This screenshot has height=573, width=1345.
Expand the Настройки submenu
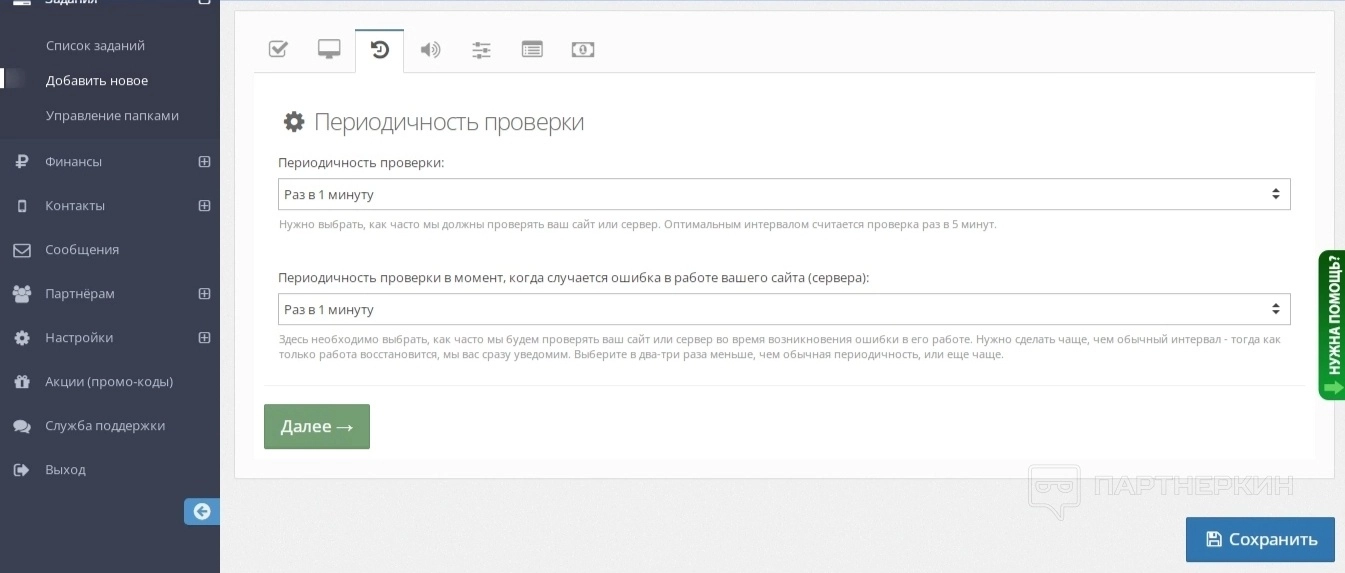[204, 338]
